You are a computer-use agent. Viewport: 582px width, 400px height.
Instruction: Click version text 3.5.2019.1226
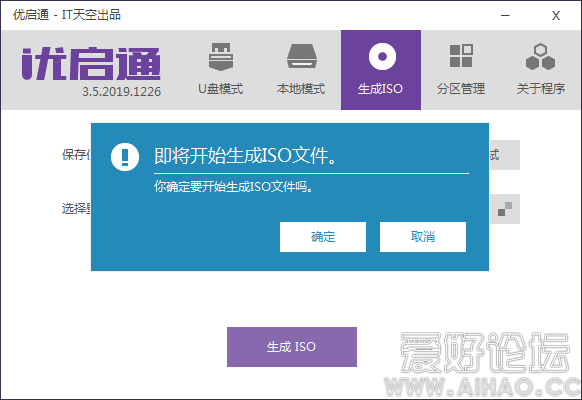121,92
